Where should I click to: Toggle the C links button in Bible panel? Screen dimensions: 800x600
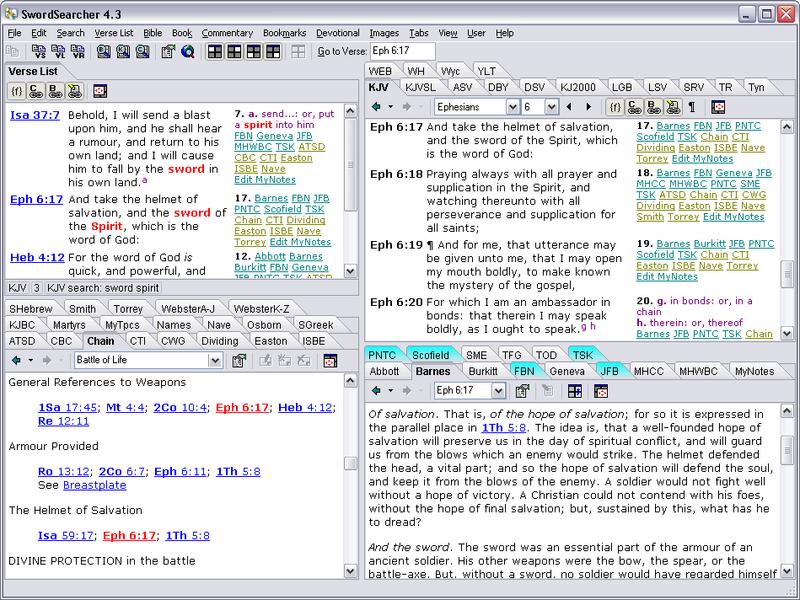click(x=635, y=107)
